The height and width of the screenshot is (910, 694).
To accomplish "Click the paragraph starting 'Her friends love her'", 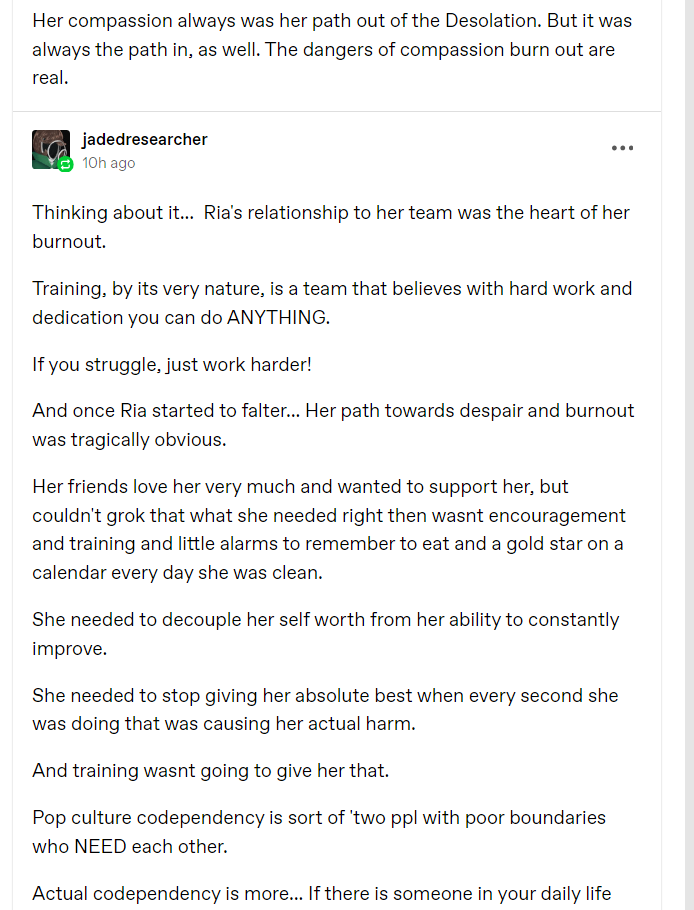I will point(331,530).
